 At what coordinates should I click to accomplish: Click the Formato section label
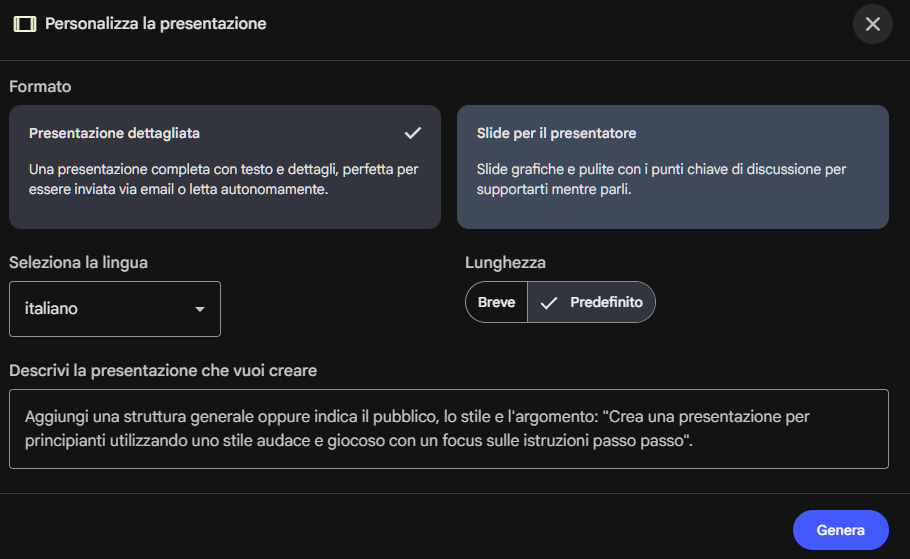[x=40, y=87]
